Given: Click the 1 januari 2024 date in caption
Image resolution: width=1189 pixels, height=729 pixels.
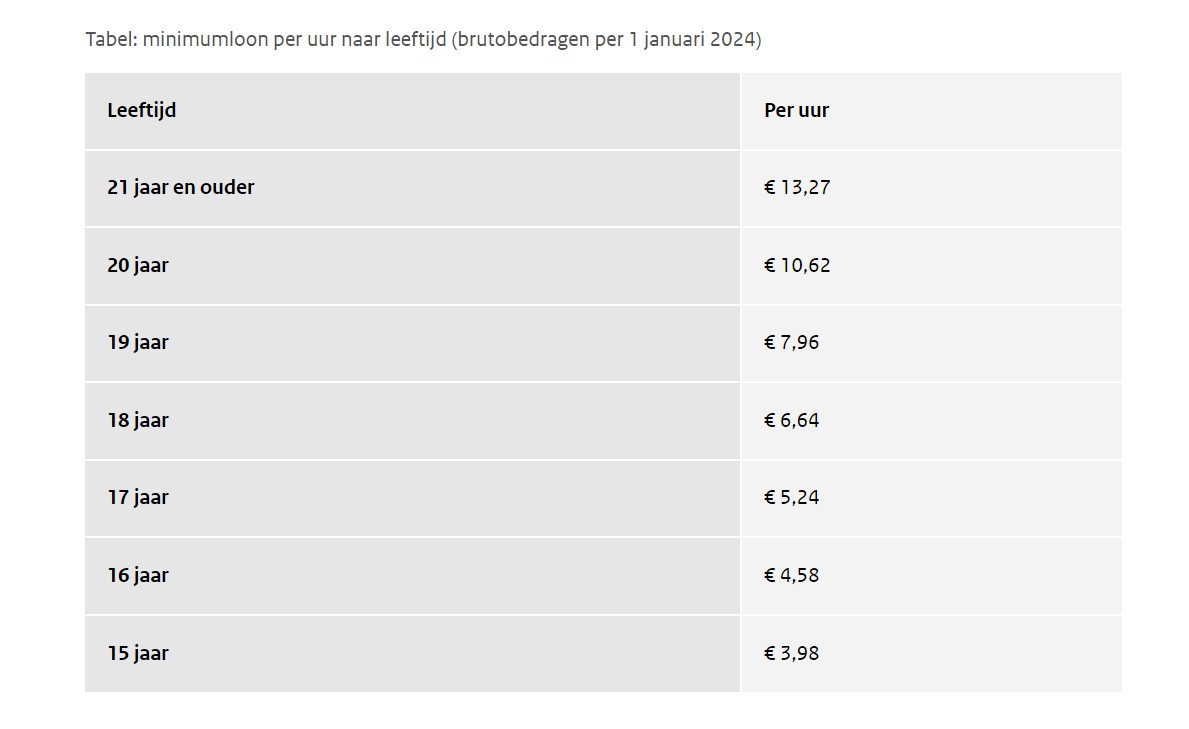Looking at the screenshot, I should pyautogui.click(x=692, y=39).
